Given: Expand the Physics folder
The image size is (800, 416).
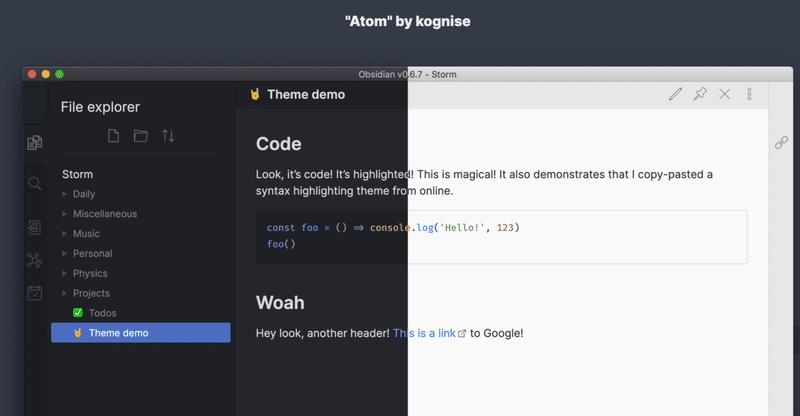Looking at the screenshot, I should [x=64, y=273].
